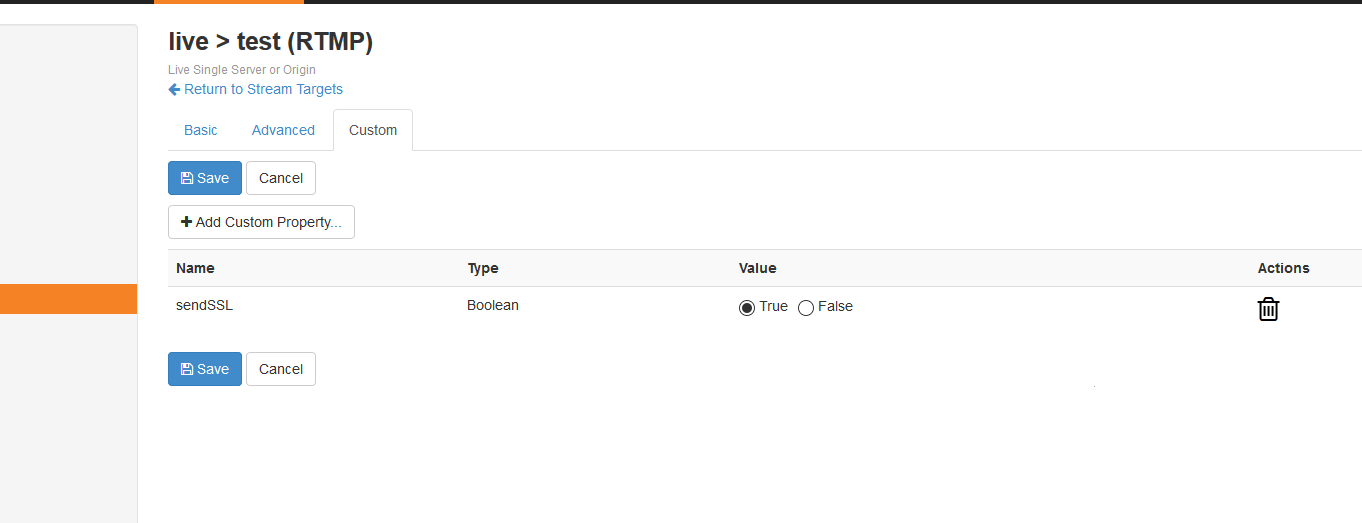
Task: Click the "False" label text in Value column
Action: 835,306
